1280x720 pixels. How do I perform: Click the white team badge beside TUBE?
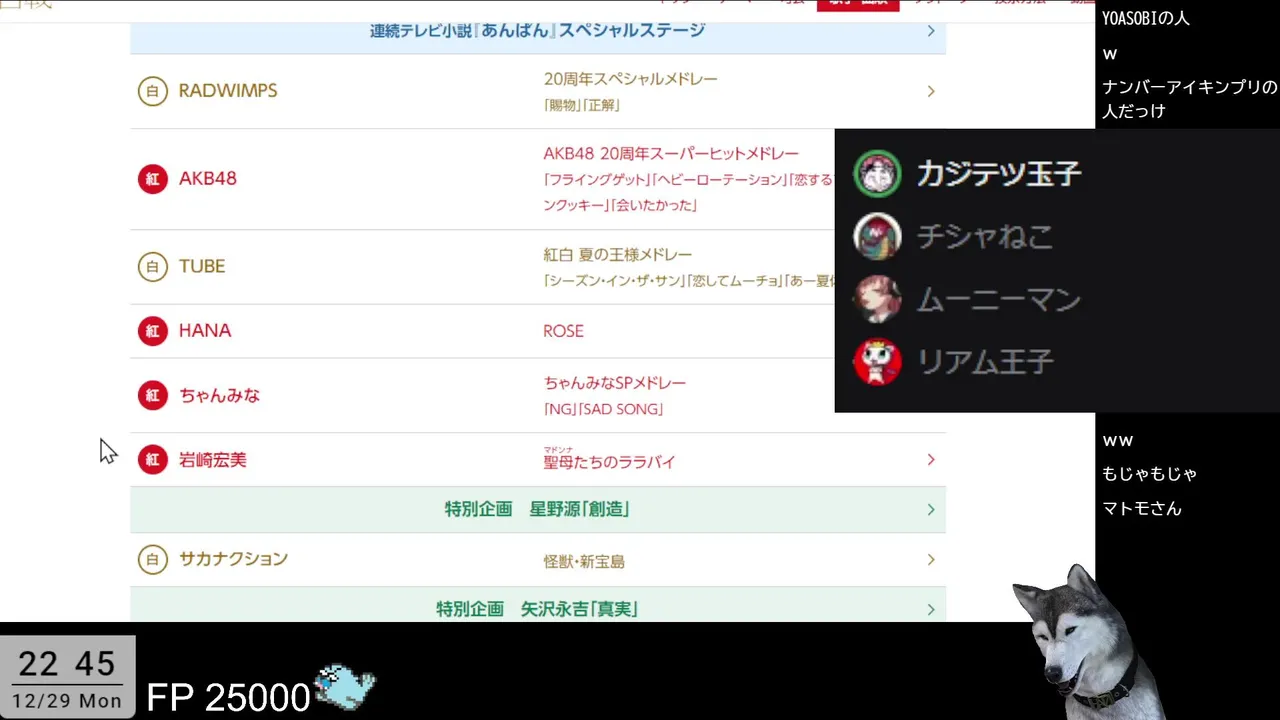pos(152,267)
